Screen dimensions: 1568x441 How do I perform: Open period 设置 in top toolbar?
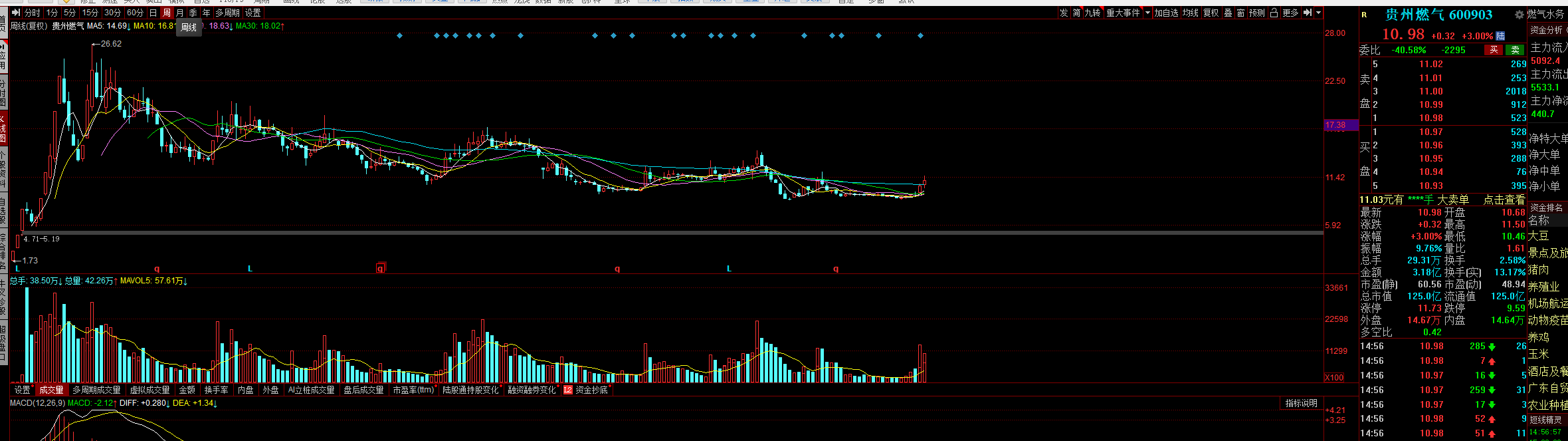tap(252, 13)
